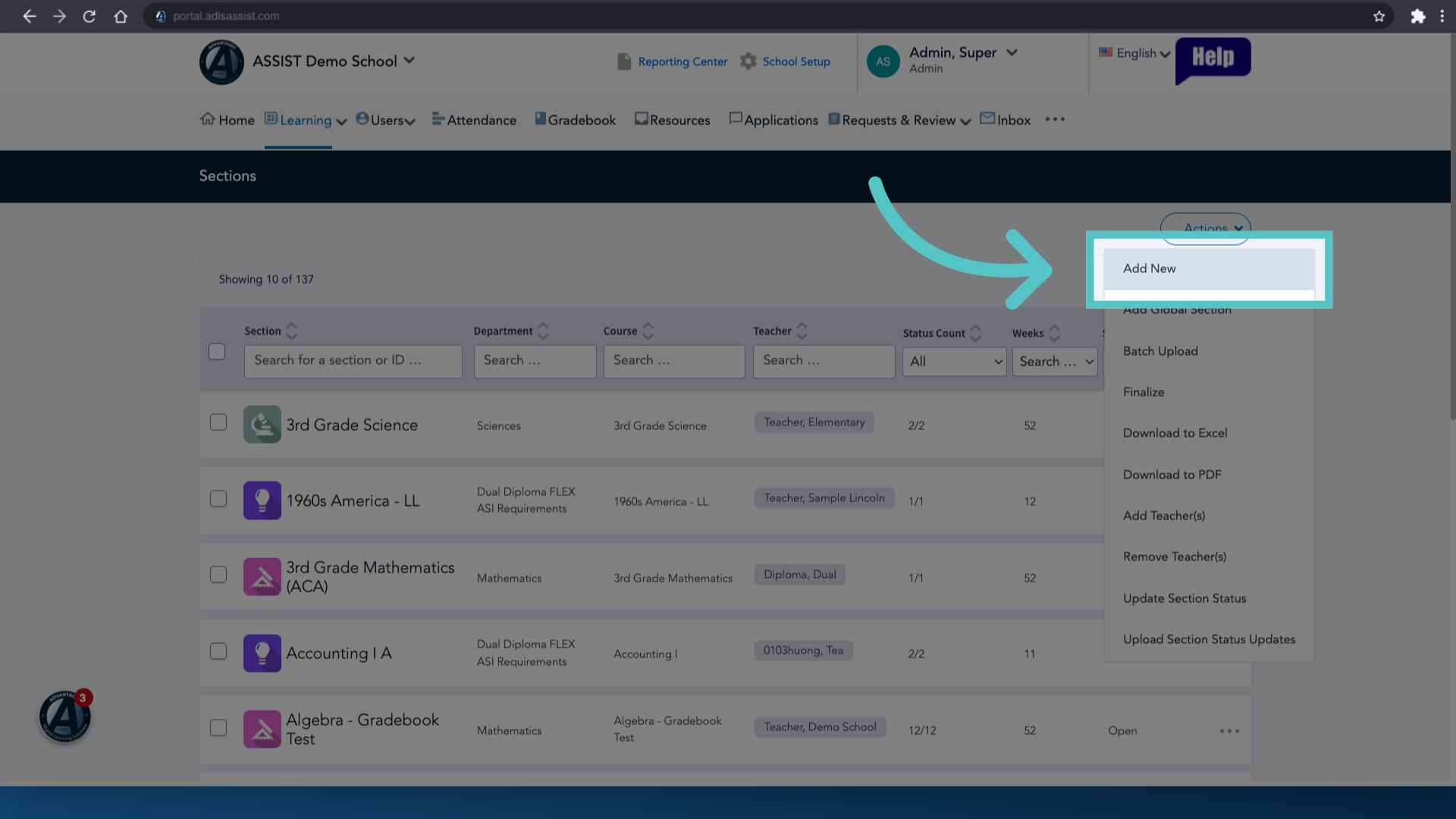Open the Reporting Center document icon
Screen dimensions: 1456x819
pyautogui.click(x=624, y=61)
